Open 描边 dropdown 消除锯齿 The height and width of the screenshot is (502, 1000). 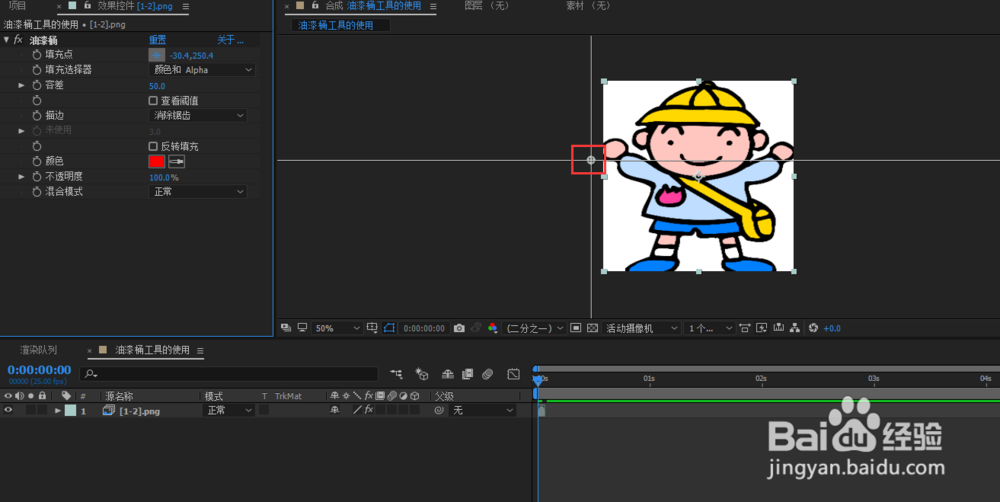pos(198,116)
